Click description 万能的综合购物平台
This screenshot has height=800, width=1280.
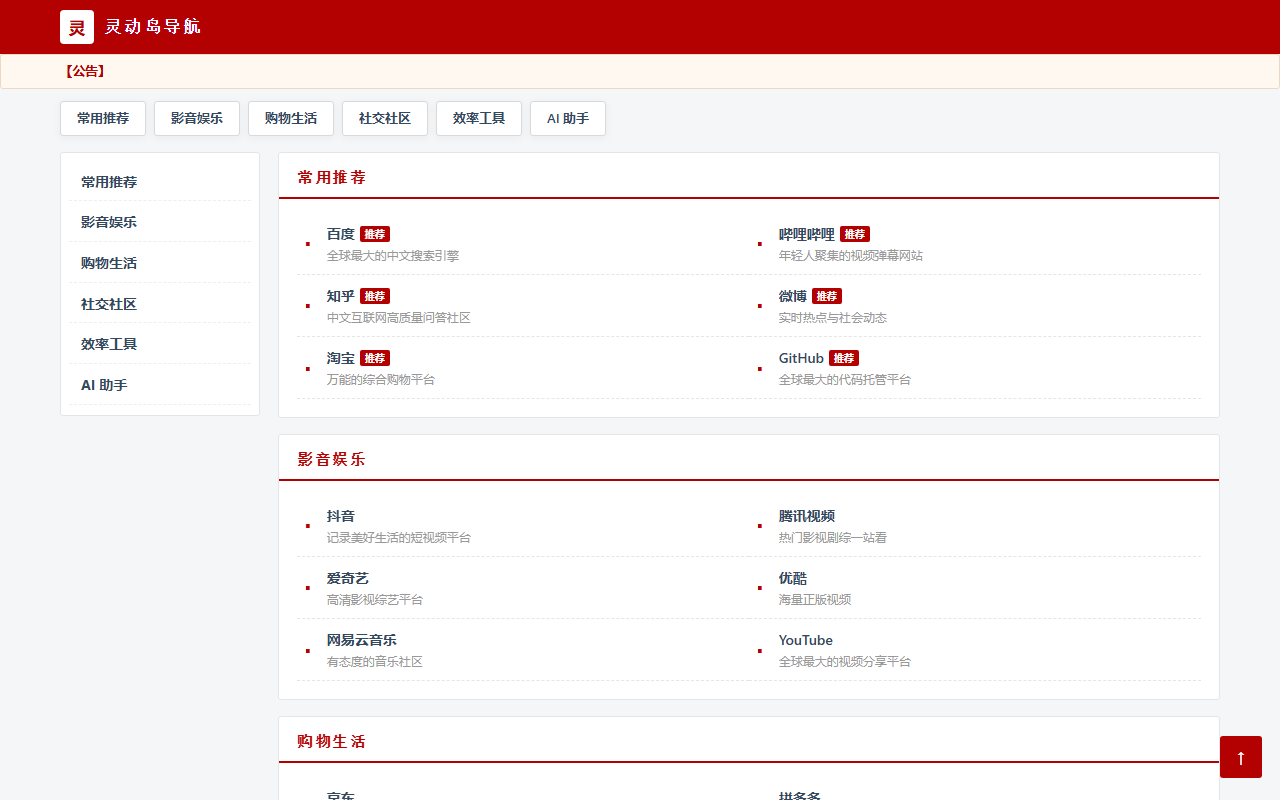pyautogui.click(x=381, y=380)
